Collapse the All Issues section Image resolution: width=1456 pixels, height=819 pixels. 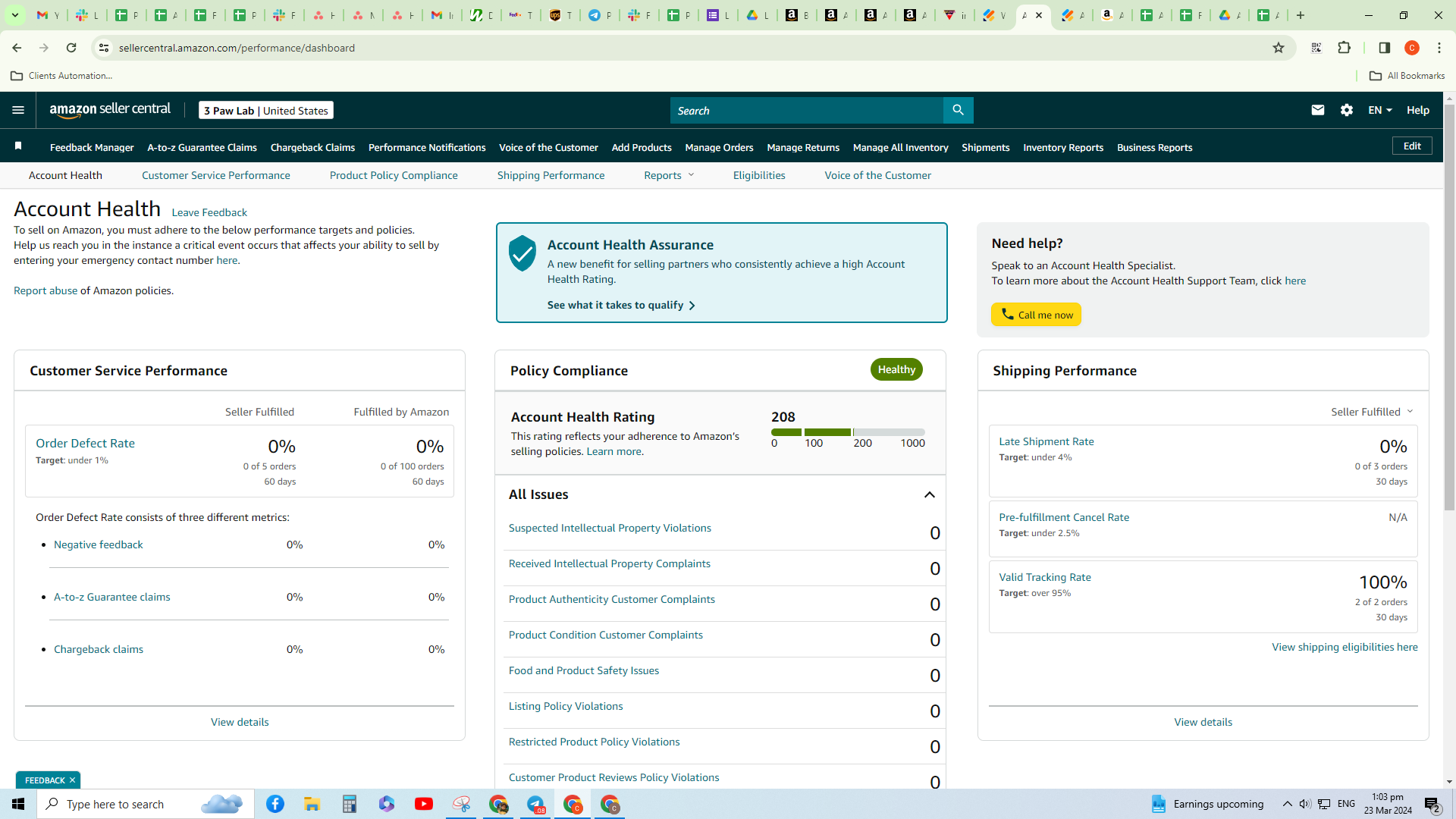(x=930, y=494)
